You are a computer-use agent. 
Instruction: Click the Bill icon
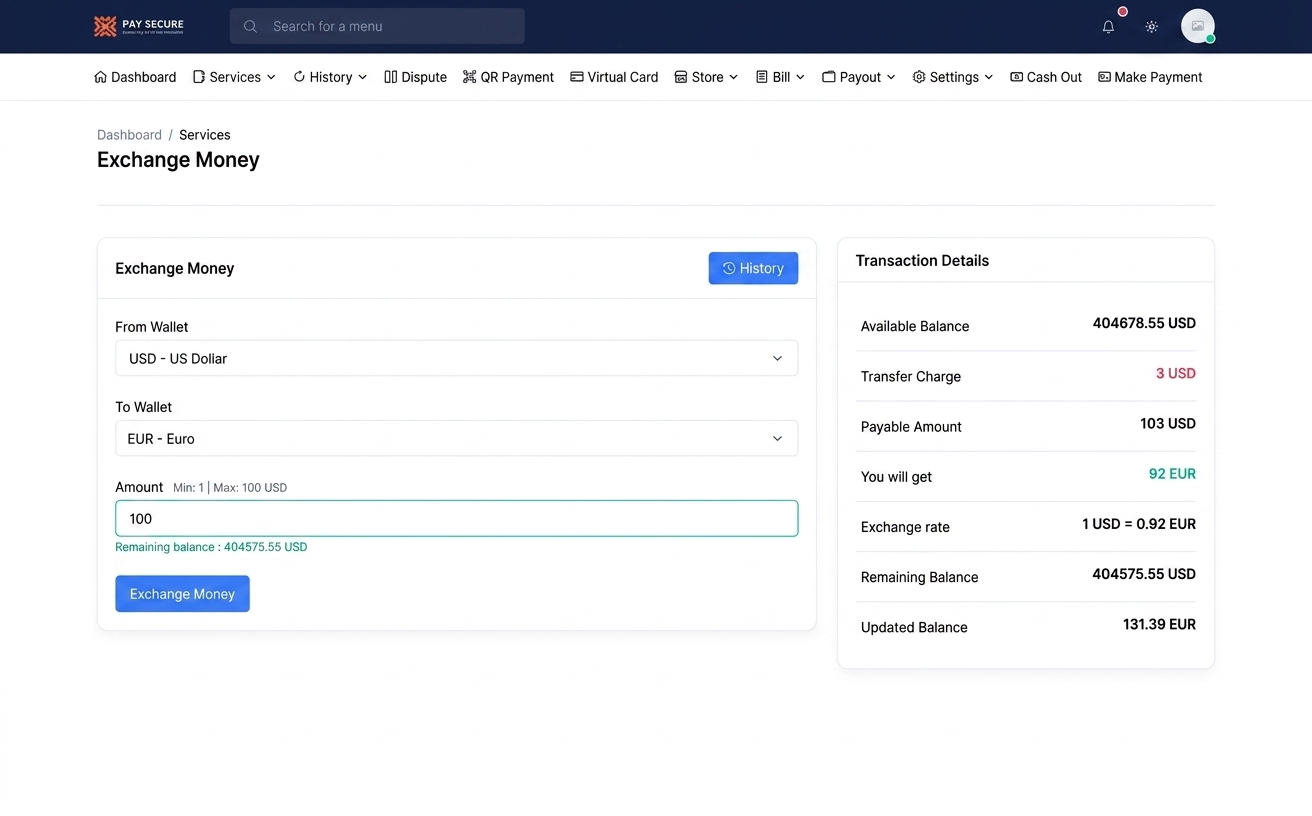[762, 77]
